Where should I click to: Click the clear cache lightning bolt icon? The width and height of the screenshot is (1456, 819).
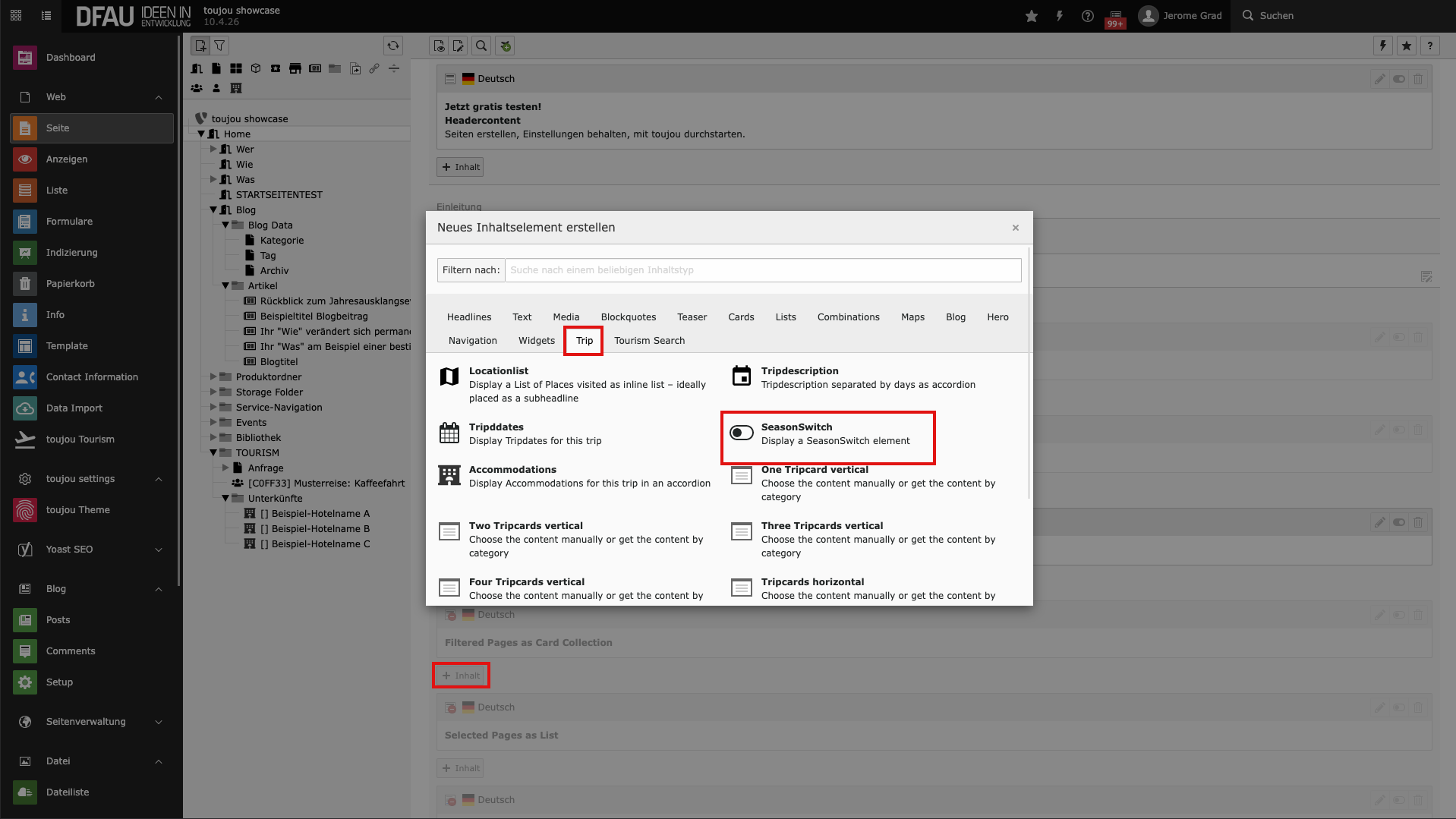(x=1059, y=16)
